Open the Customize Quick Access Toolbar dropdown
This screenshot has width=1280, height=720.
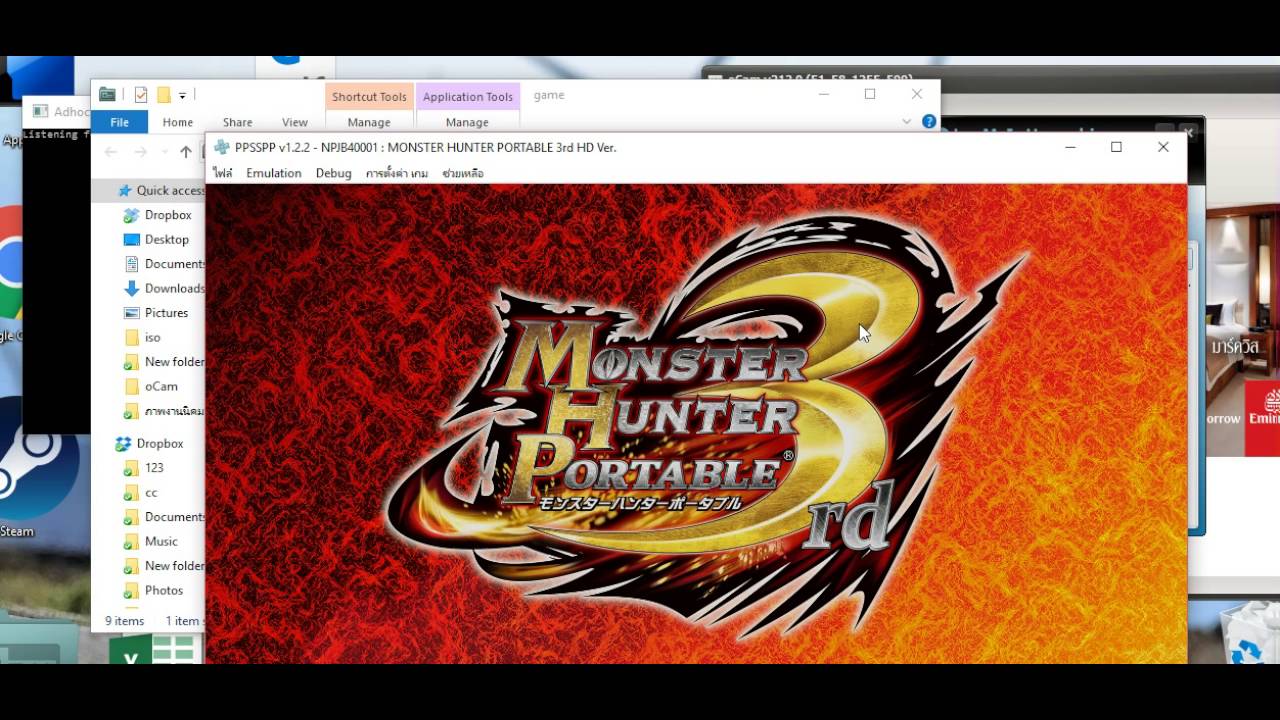pos(182,96)
